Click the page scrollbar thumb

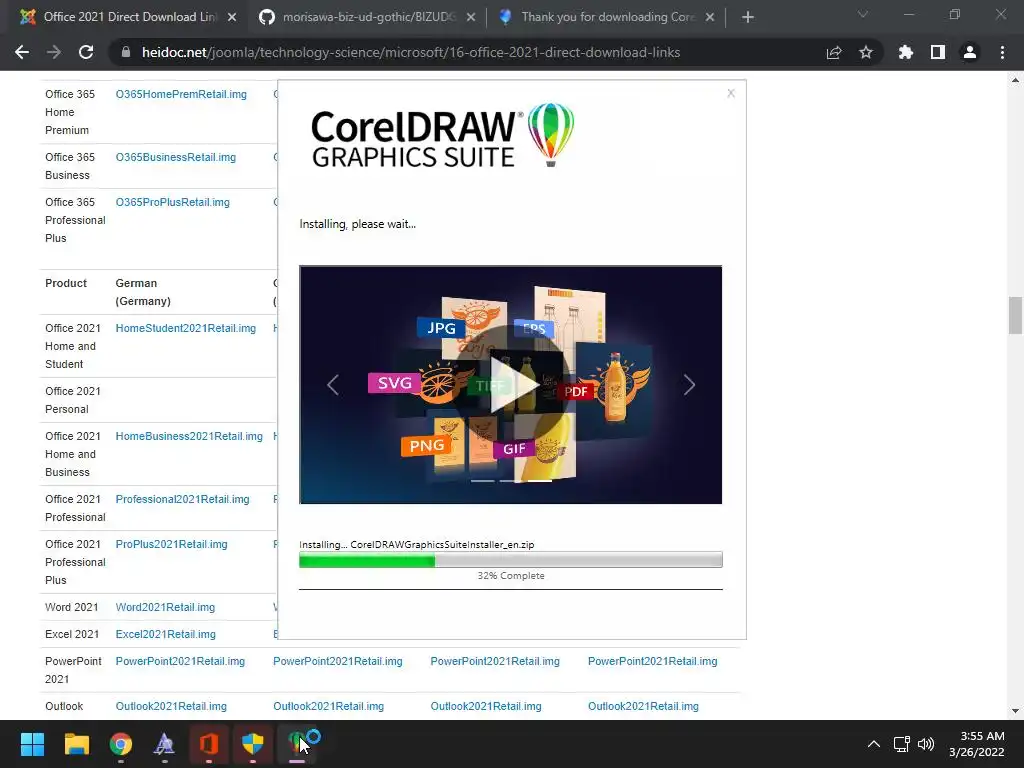pos(1015,315)
